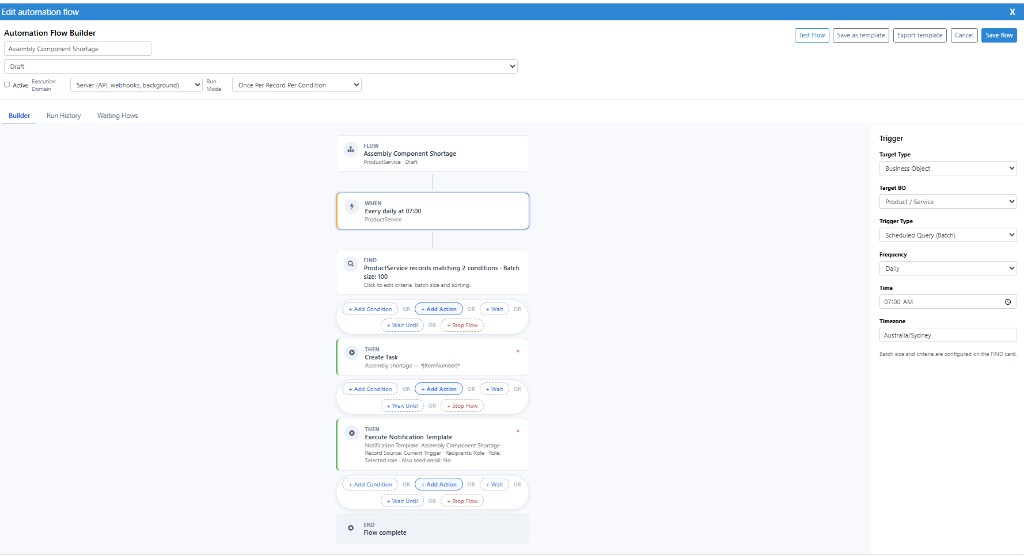
Task: Click Save as template button
Action: (861, 35)
